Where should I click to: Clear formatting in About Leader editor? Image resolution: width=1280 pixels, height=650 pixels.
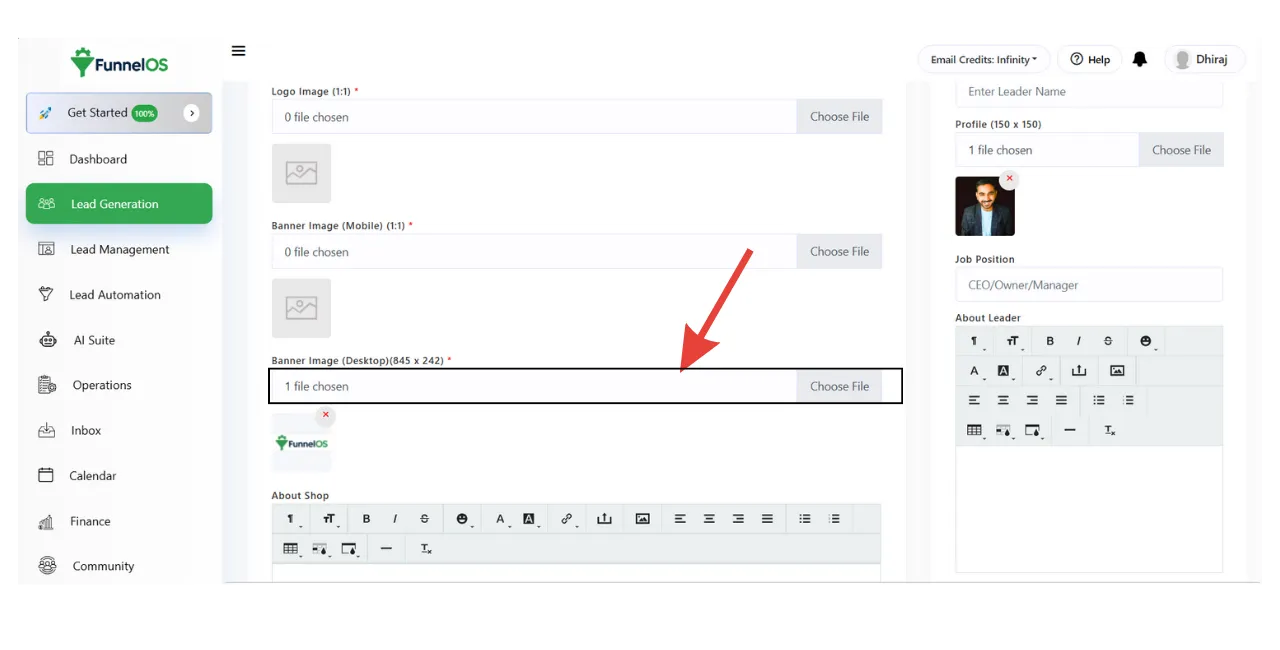pyautogui.click(x=1109, y=430)
